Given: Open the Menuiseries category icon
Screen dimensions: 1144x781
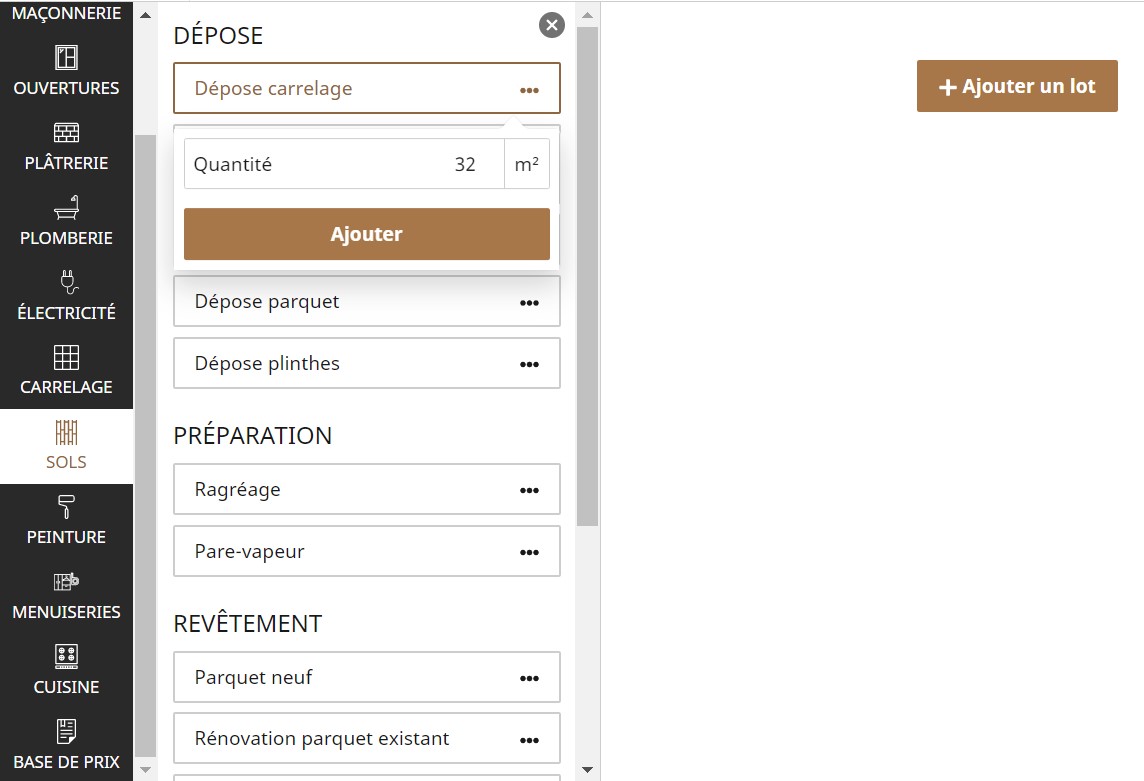Looking at the screenshot, I should click(x=66, y=582).
